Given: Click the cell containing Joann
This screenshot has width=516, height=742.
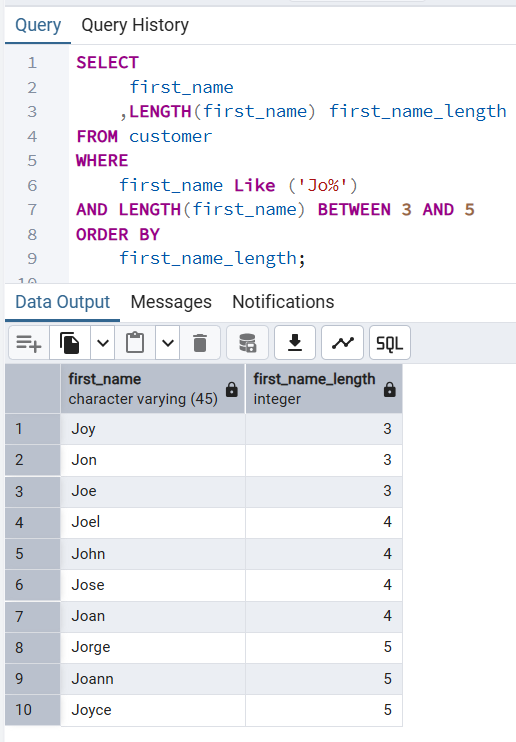Looking at the screenshot, I should [152, 679].
